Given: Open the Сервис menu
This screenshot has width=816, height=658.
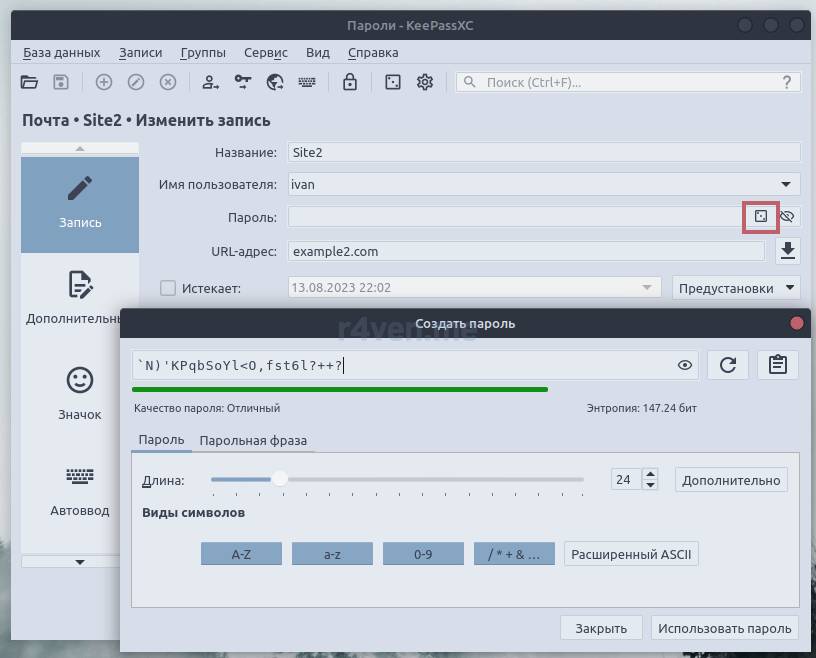Looking at the screenshot, I should (263, 52).
